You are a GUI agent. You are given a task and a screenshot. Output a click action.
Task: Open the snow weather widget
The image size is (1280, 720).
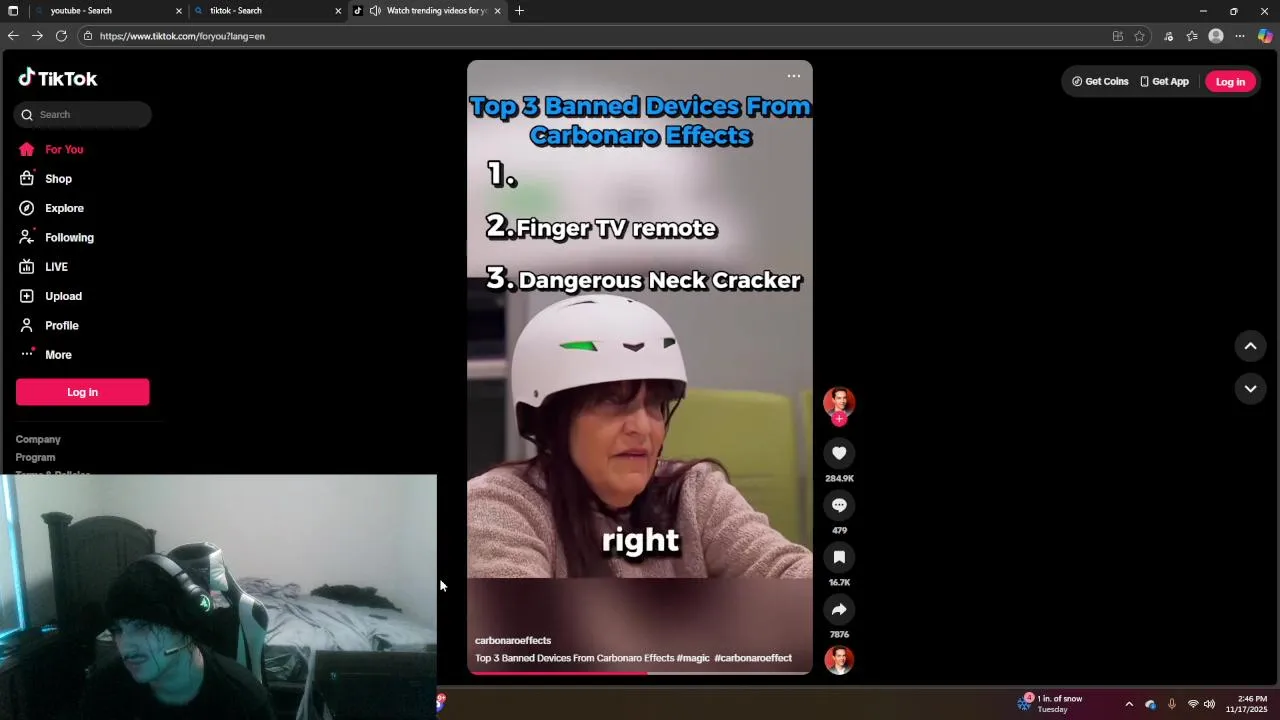(x=1050, y=703)
